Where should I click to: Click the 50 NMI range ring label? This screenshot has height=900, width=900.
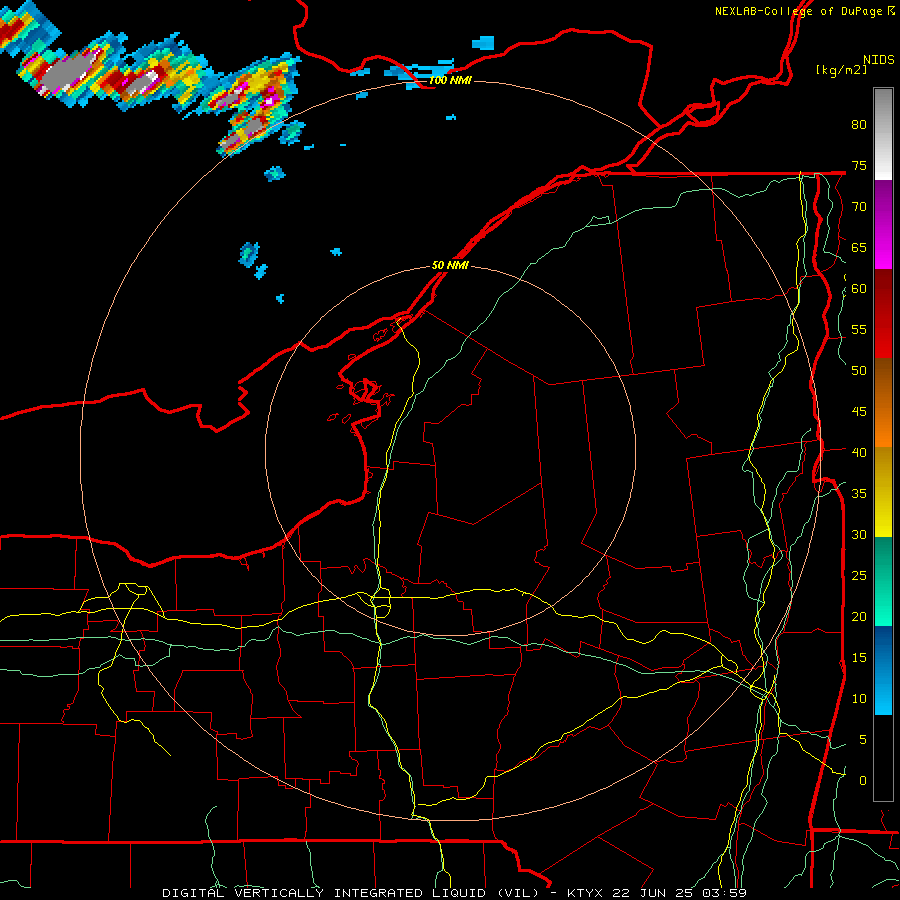point(450,265)
